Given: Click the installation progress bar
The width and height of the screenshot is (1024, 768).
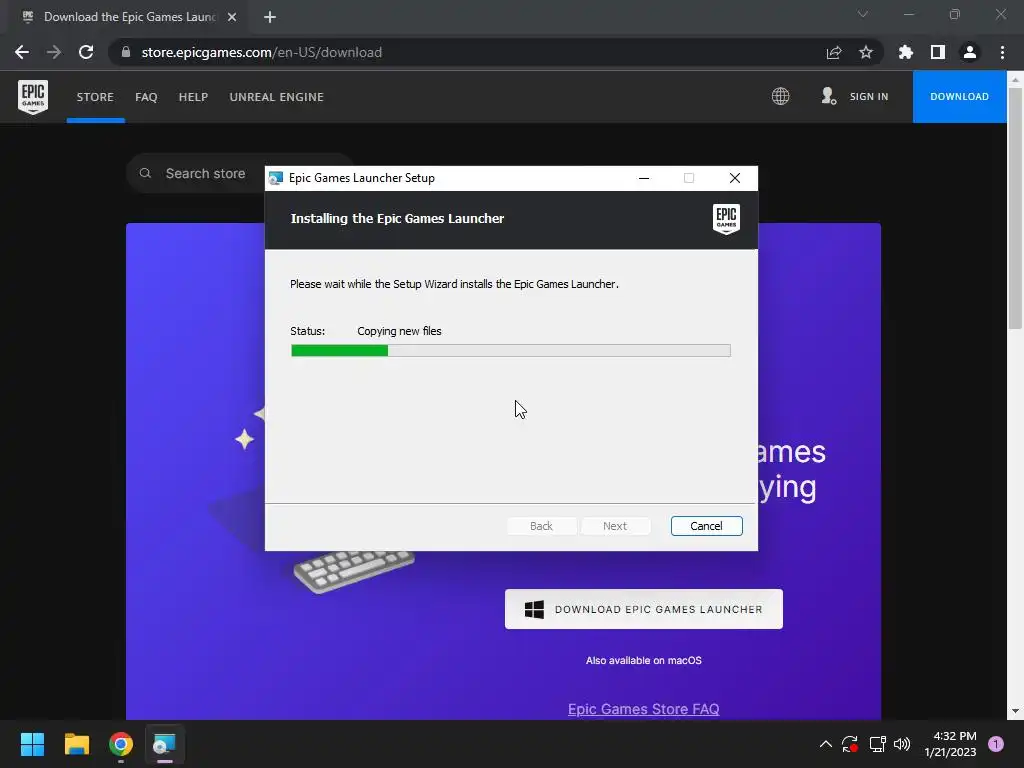Looking at the screenshot, I should point(511,351).
